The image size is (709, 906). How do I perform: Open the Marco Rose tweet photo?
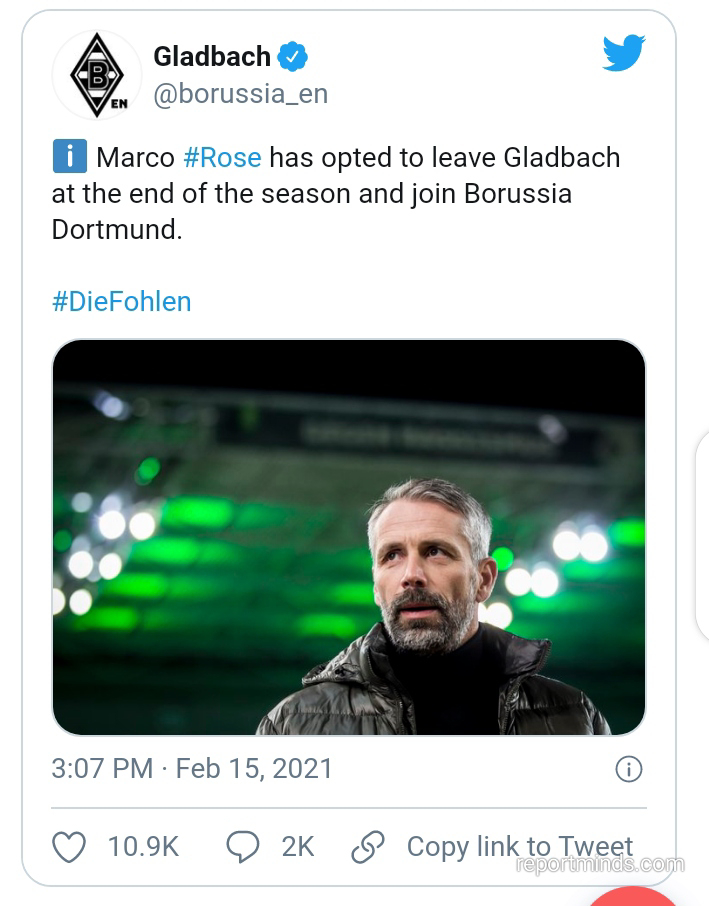click(348, 538)
